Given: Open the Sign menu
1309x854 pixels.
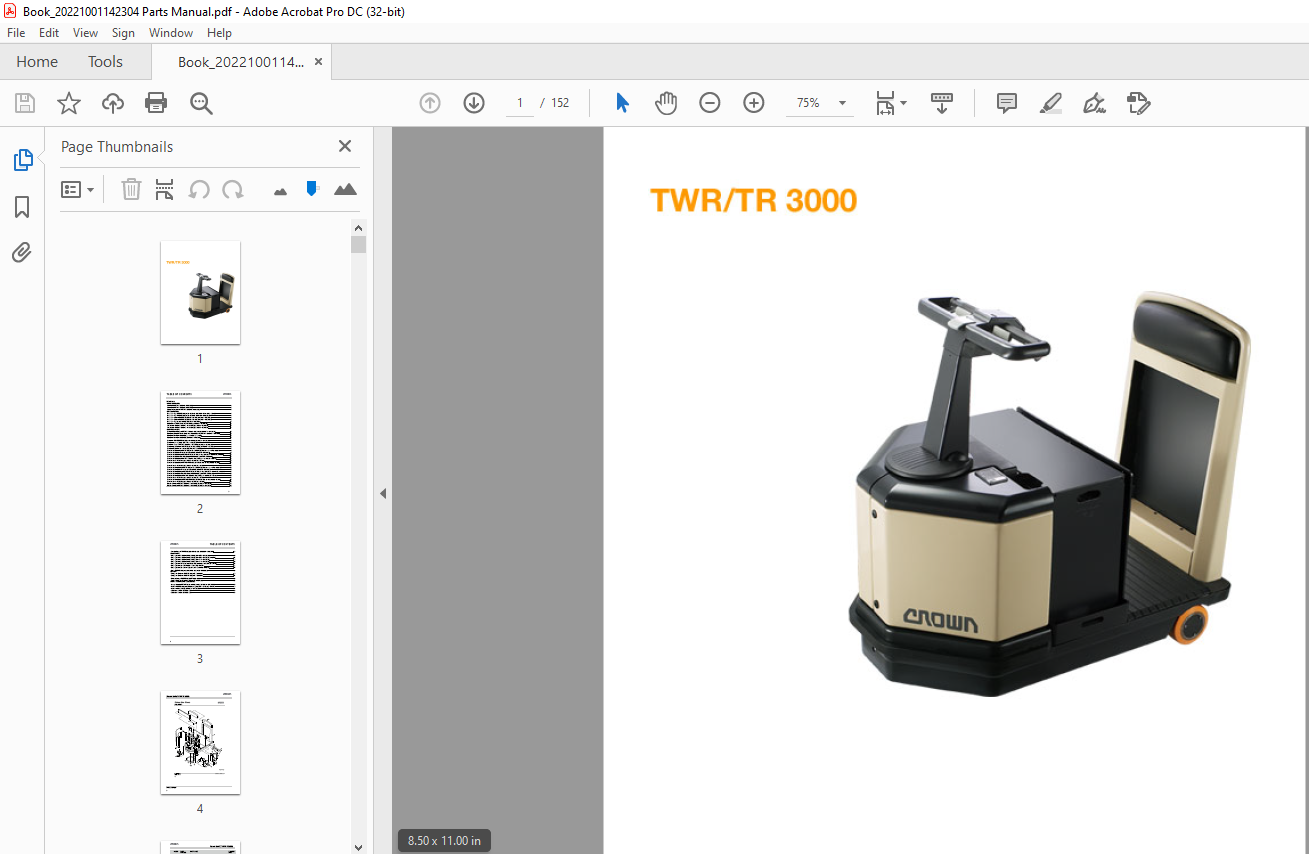Looking at the screenshot, I should (123, 33).
